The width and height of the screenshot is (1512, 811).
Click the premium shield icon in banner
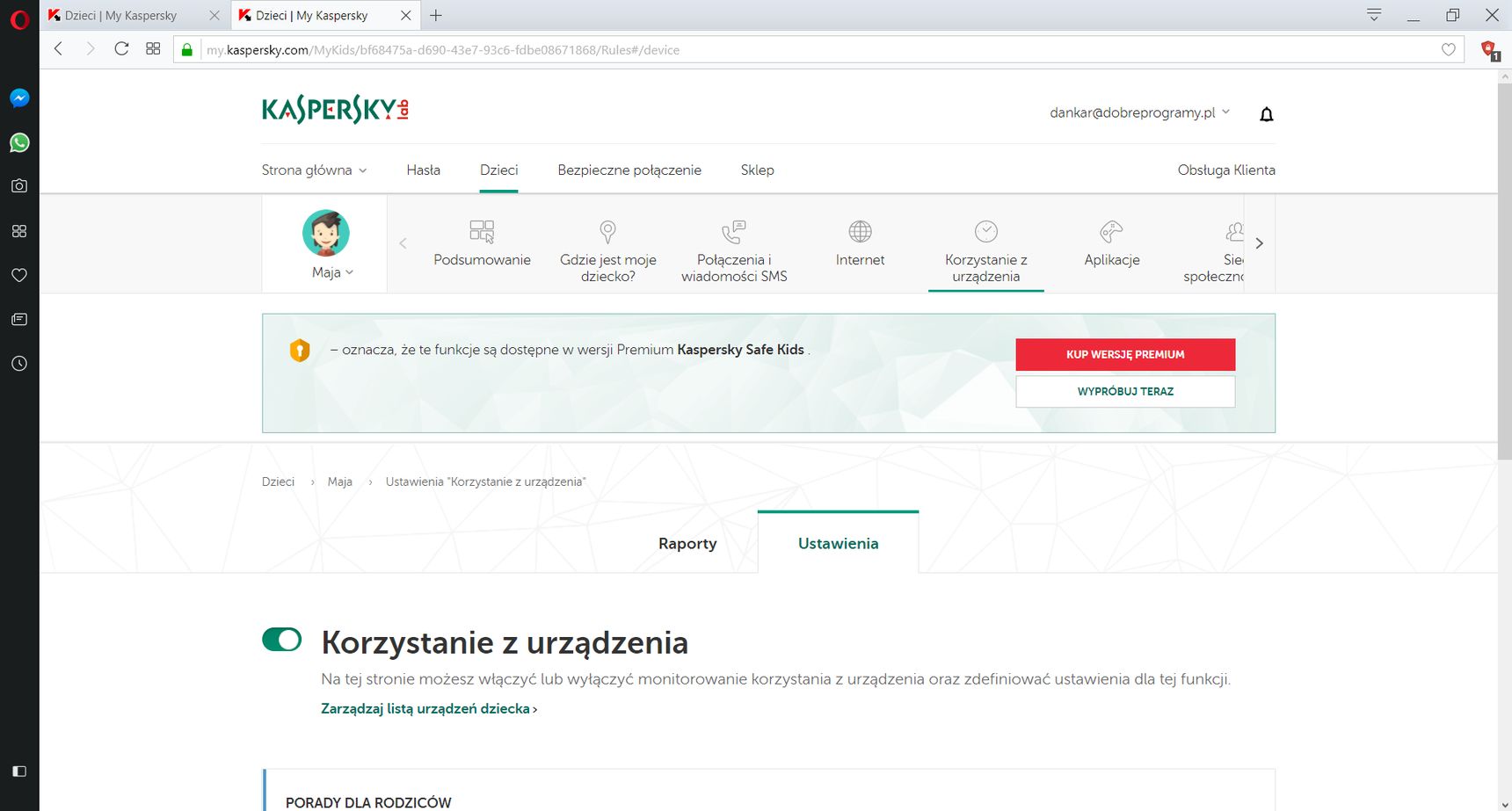pyautogui.click(x=300, y=351)
